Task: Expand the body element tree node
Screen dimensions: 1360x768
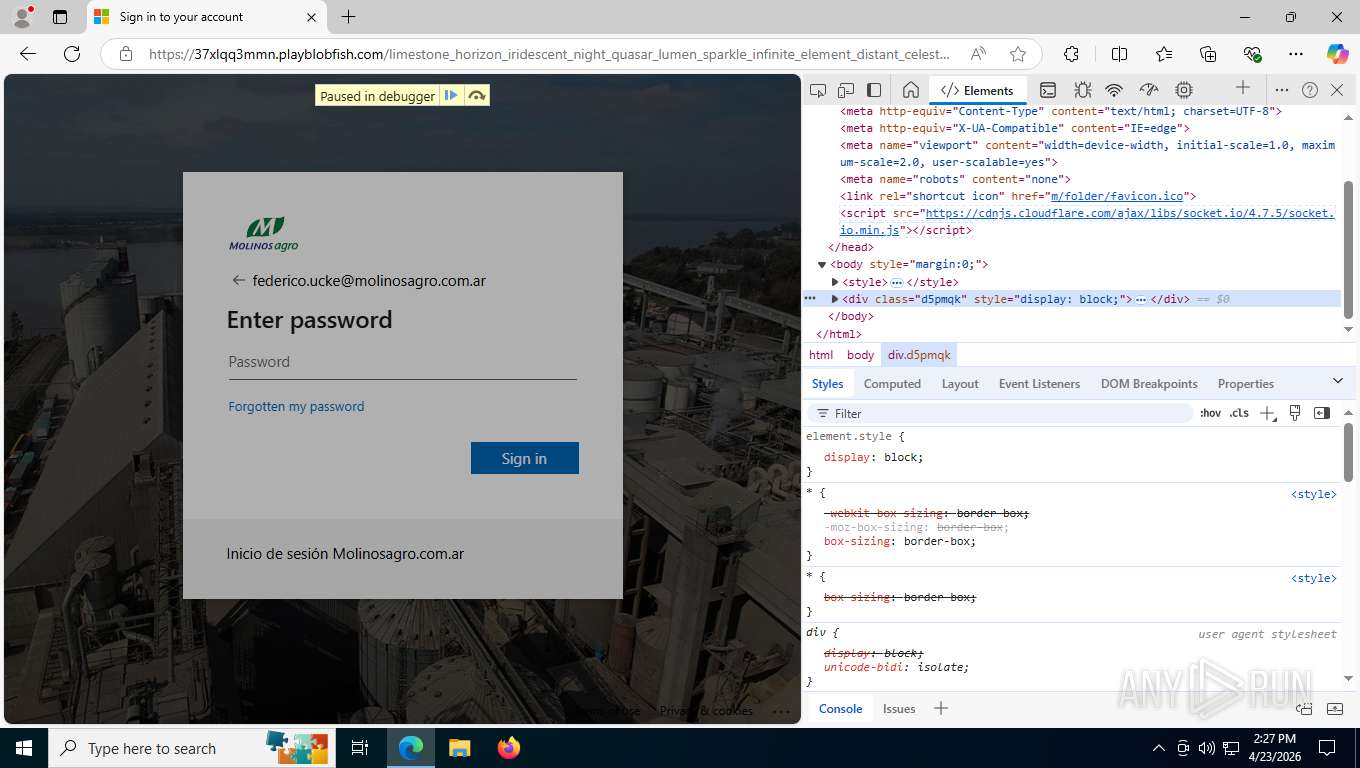Action: tap(822, 265)
